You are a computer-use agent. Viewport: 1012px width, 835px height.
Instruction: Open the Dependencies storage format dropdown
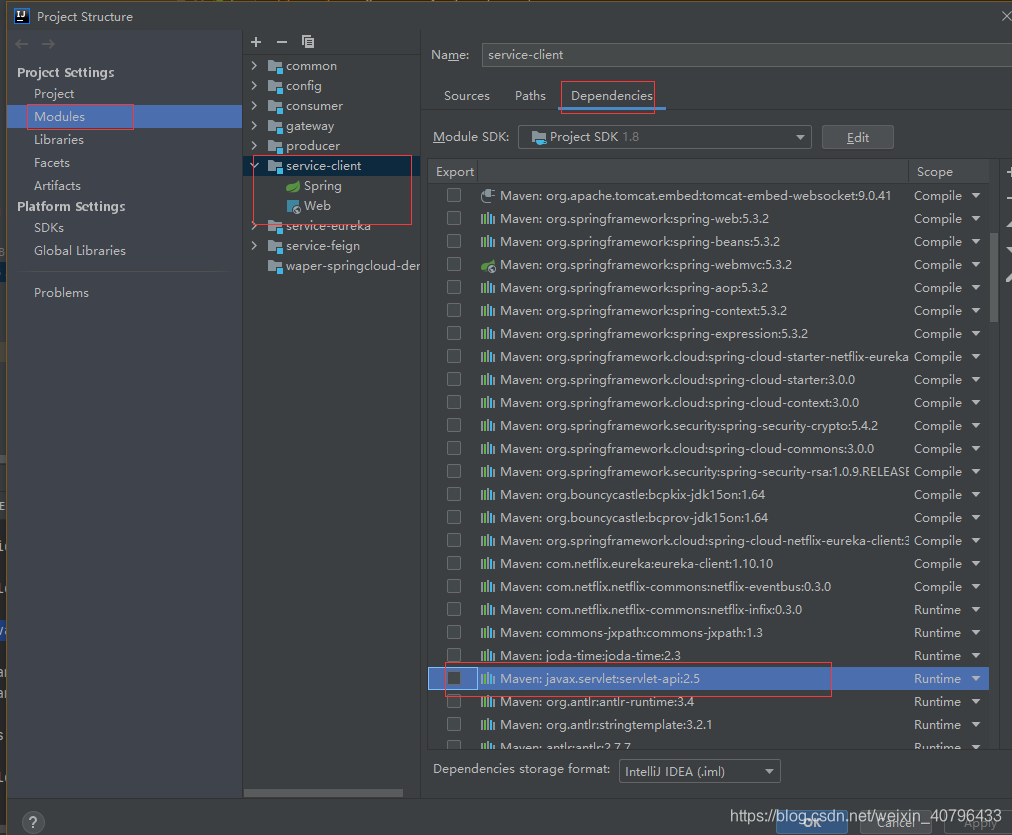pyautogui.click(x=699, y=771)
